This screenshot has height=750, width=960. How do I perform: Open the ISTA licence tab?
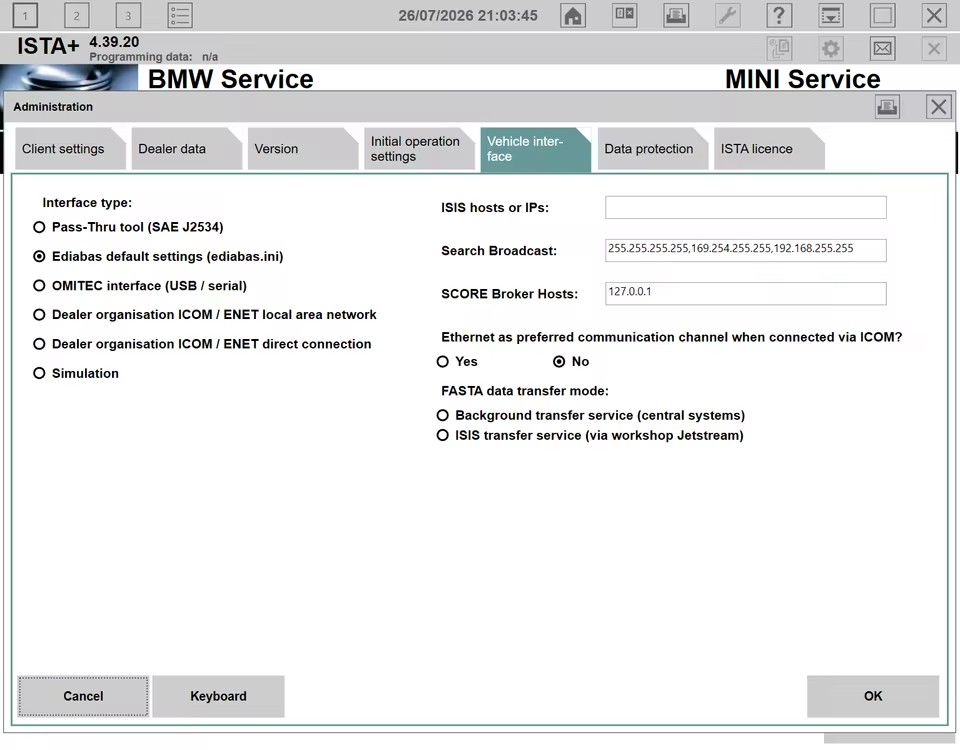tap(768, 149)
